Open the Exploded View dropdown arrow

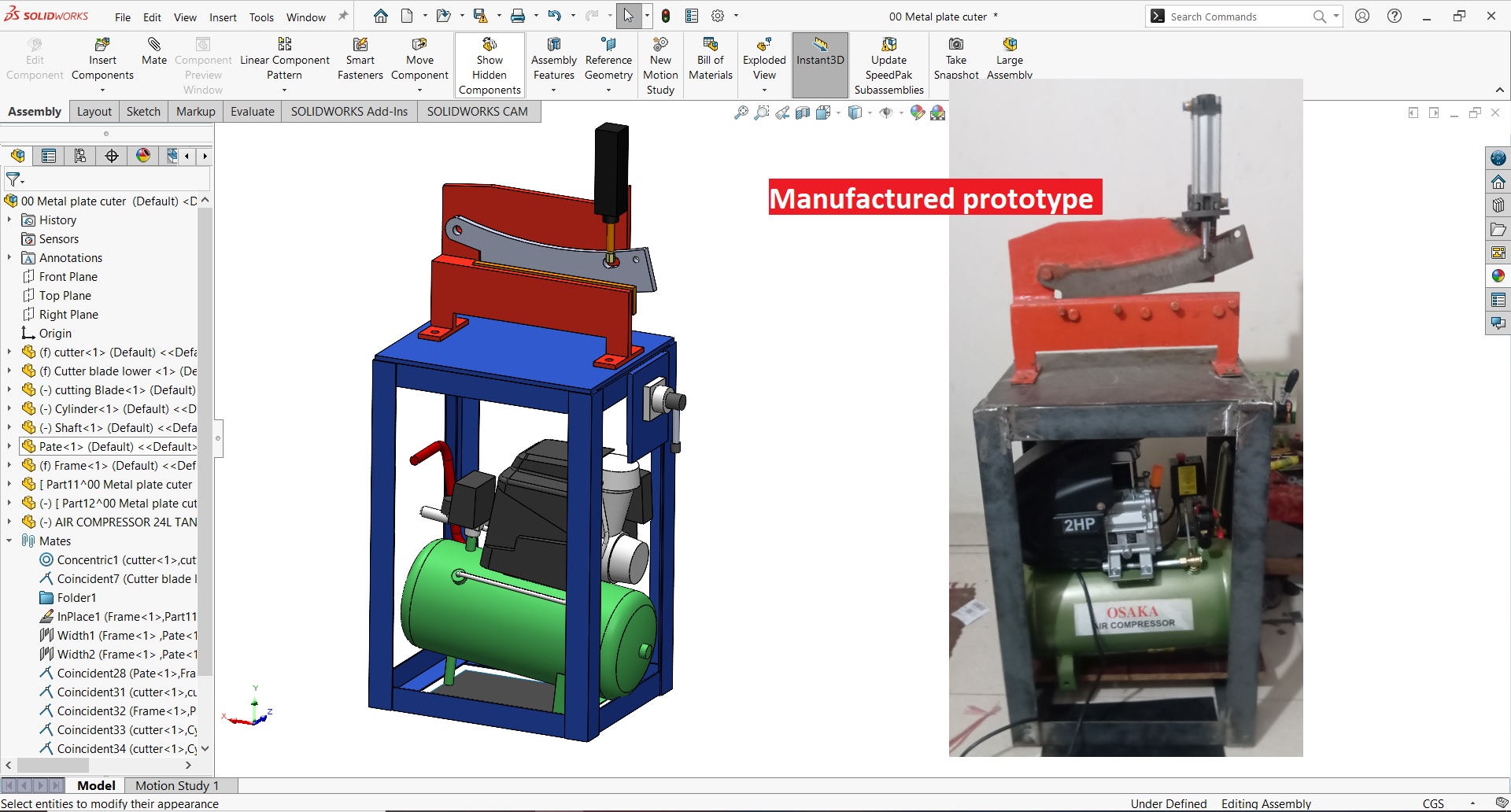(x=764, y=90)
